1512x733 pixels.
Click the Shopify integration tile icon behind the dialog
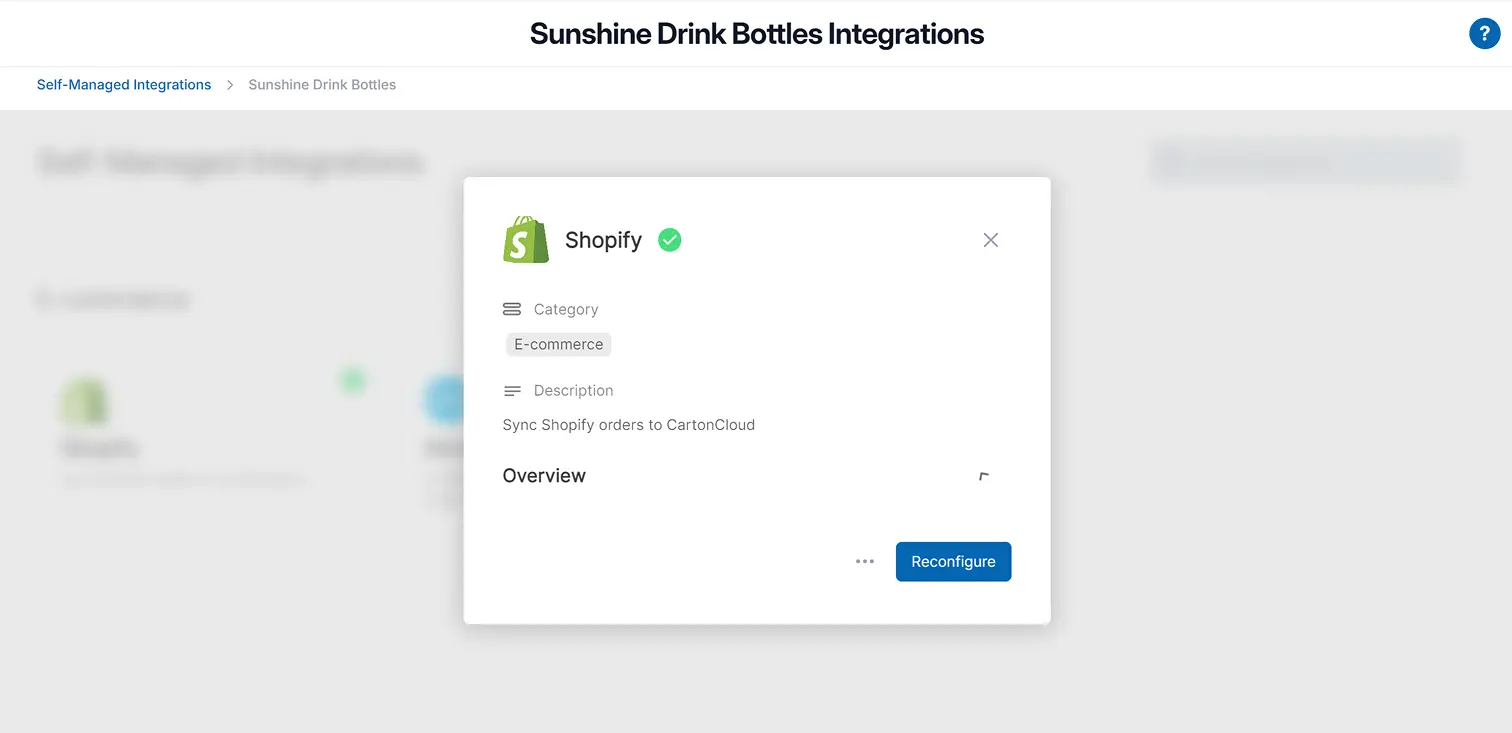(85, 398)
